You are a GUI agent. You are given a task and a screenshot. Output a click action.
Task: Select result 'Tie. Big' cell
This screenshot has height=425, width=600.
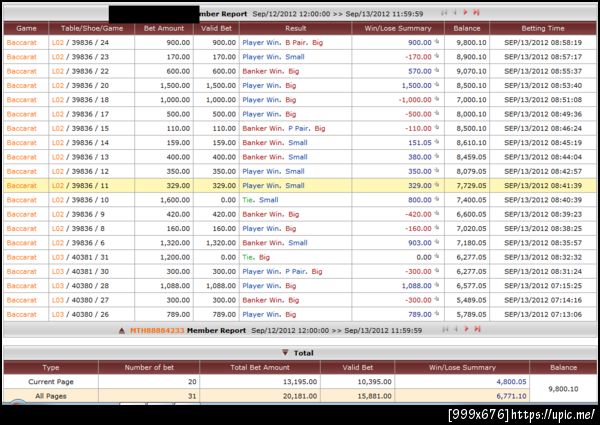pyautogui.click(x=256, y=257)
